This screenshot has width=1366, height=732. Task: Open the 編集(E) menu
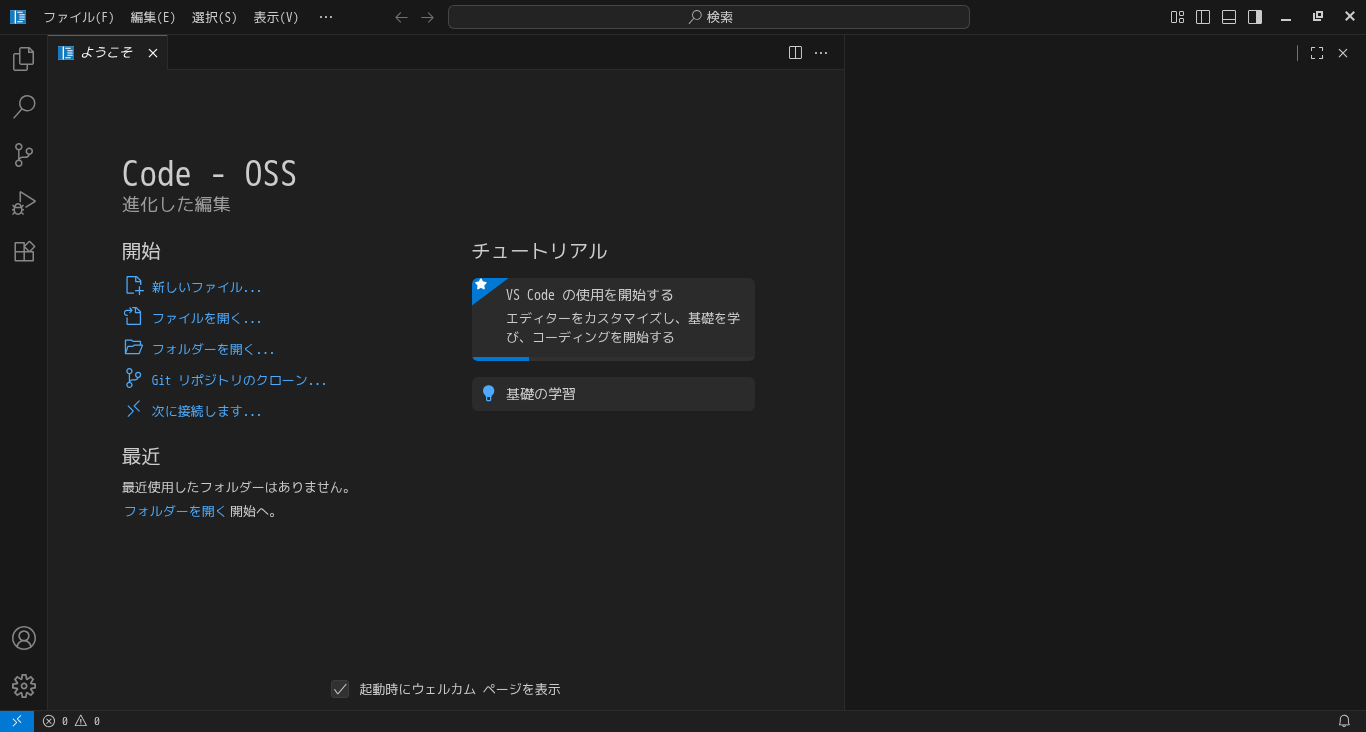point(153,17)
